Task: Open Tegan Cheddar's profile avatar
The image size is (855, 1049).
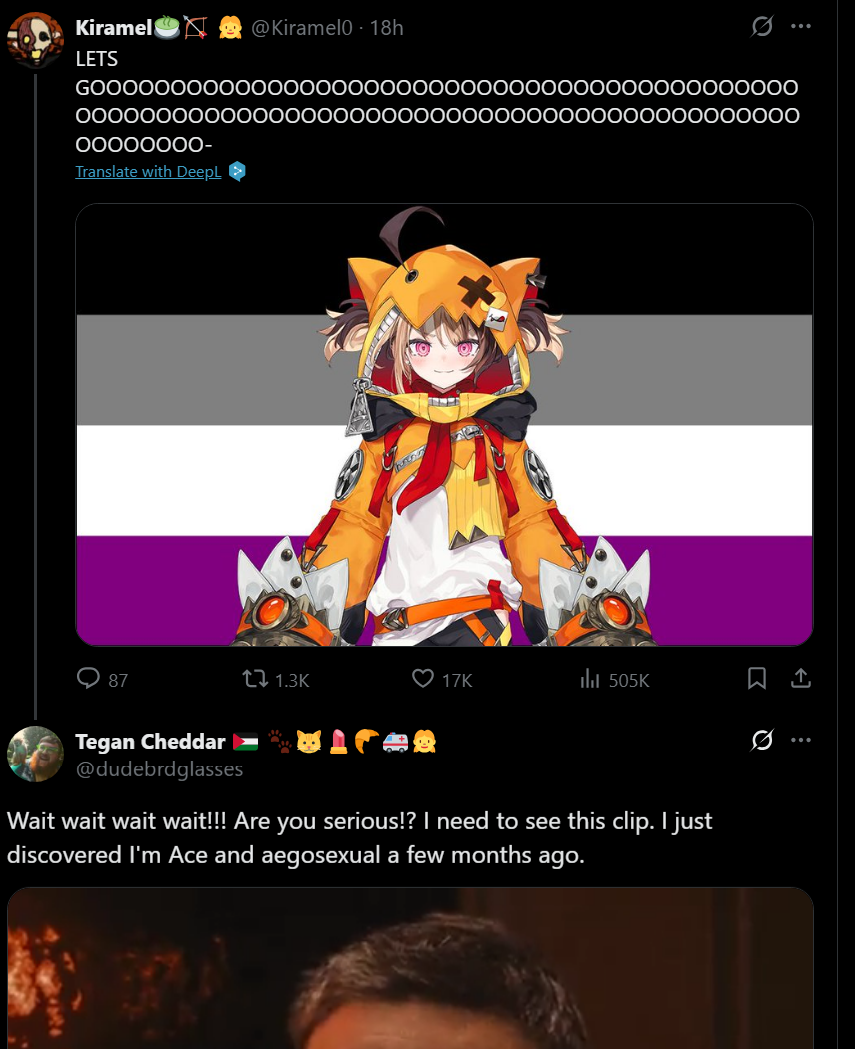Action: [x=35, y=754]
